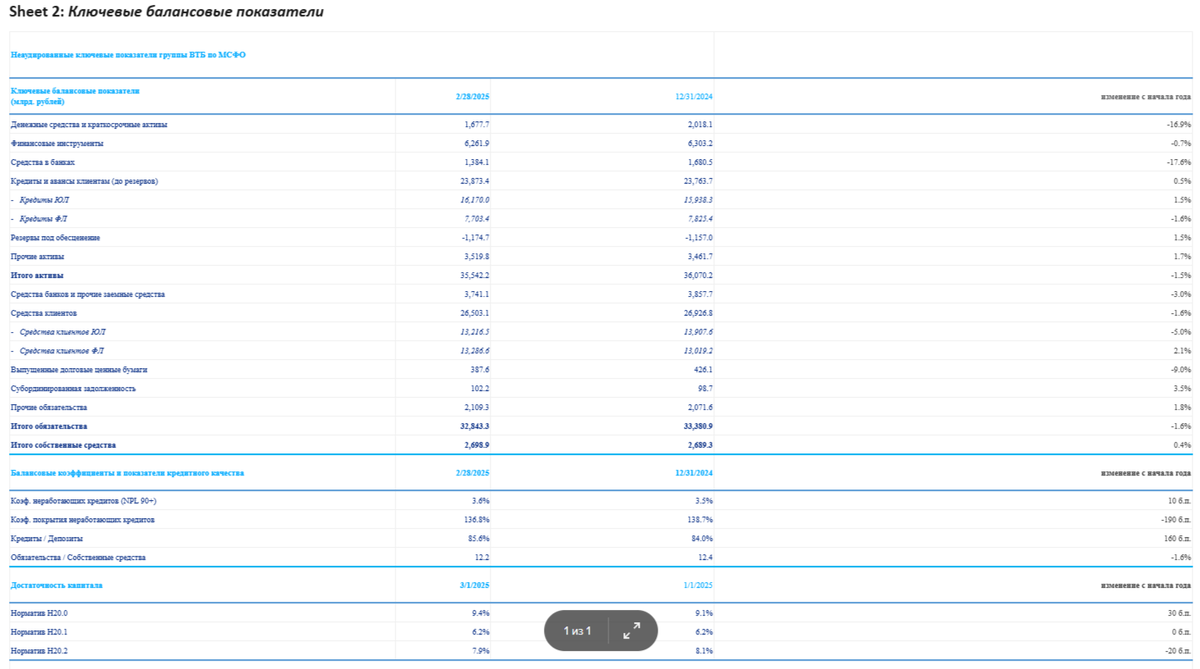
Task: Select 'Обязательства / Собственные средства' row label
Action: (78, 557)
